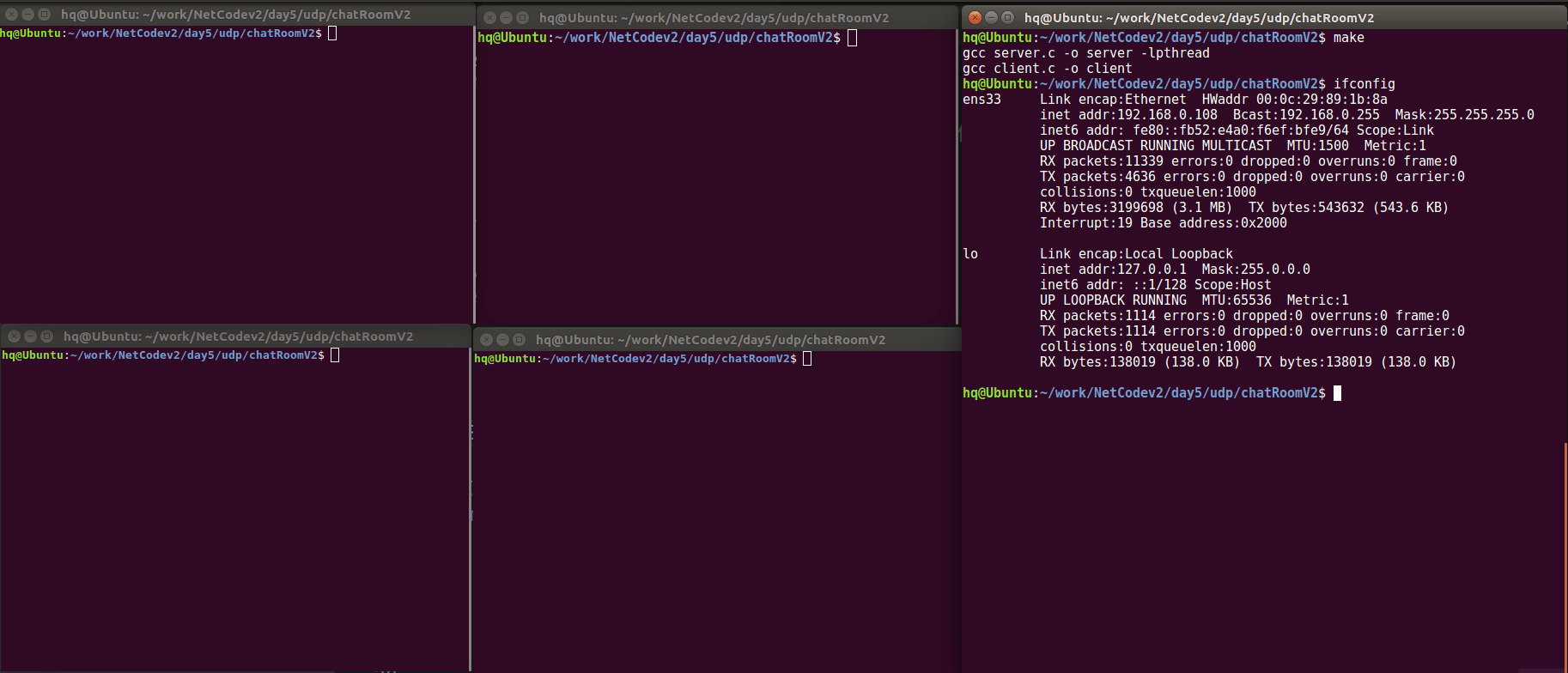
Task: Click the bottom-left terminal's title text
Action: pos(238,336)
